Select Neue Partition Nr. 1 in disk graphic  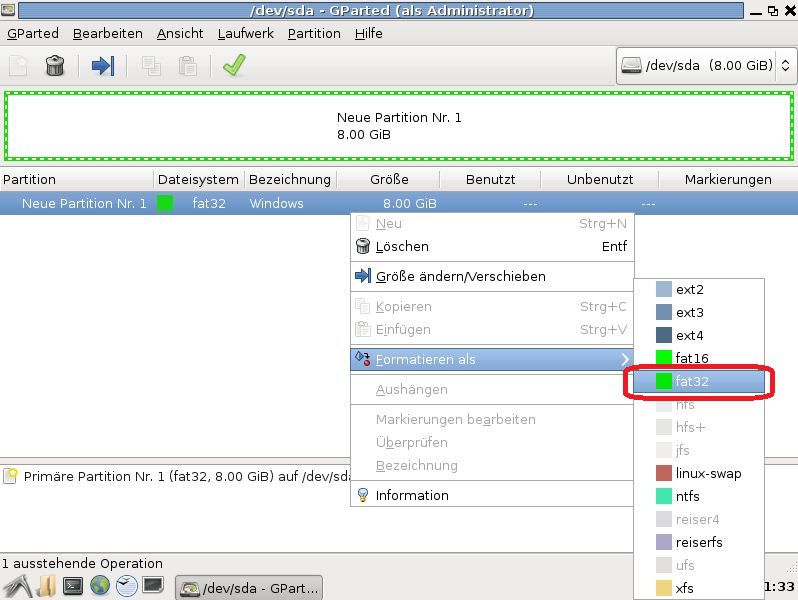click(x=398, y=126)
